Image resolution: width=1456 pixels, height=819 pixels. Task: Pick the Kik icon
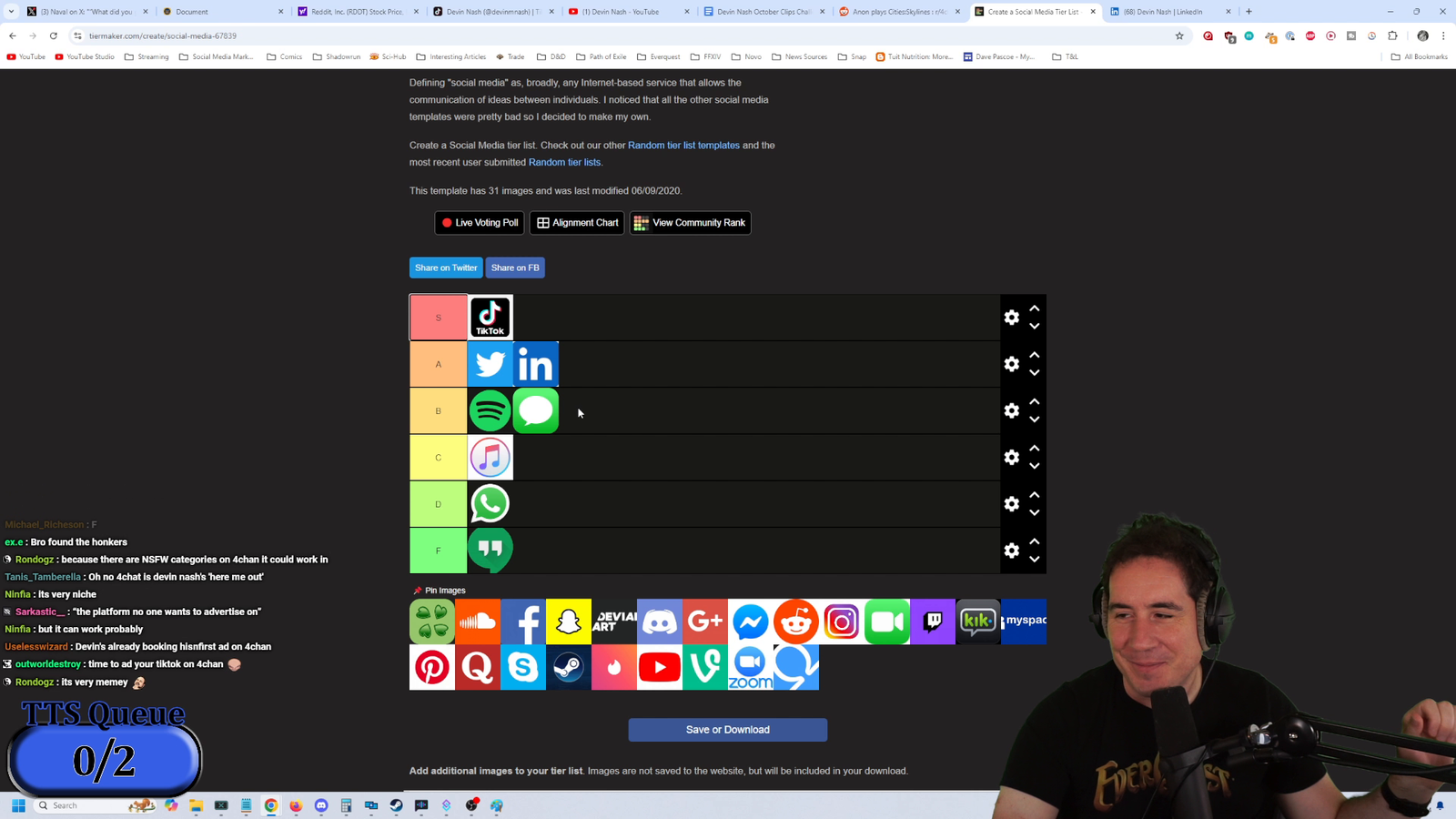click(978, 622)
